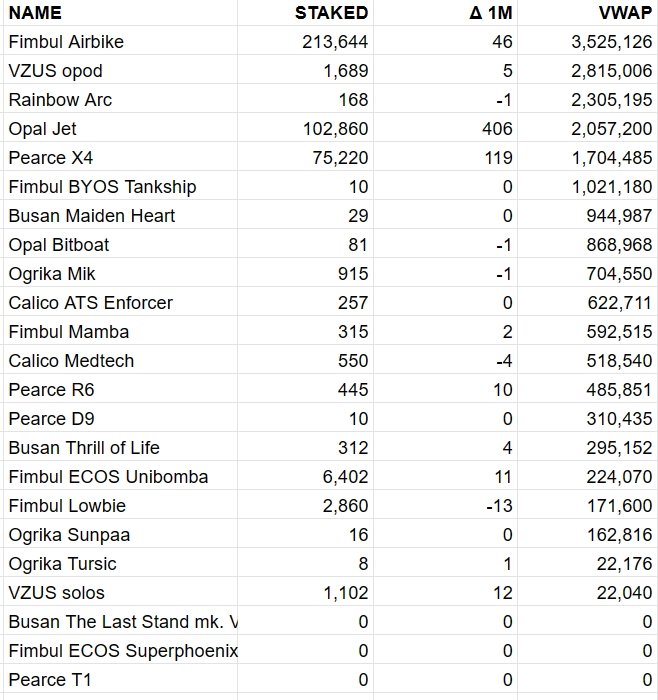This screenshot has width=658, height=700.
Task: Select the Fimbul BYOS Tankship cell
Action: 102,187
